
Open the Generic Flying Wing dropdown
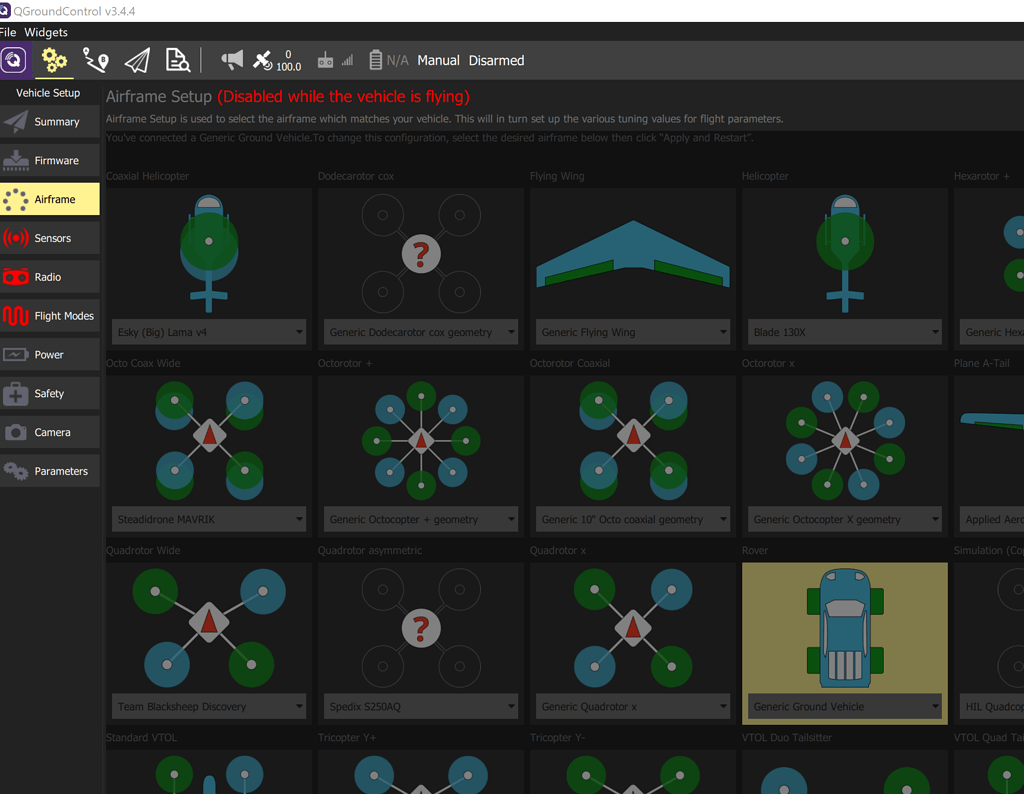click(x=632, y=332)
